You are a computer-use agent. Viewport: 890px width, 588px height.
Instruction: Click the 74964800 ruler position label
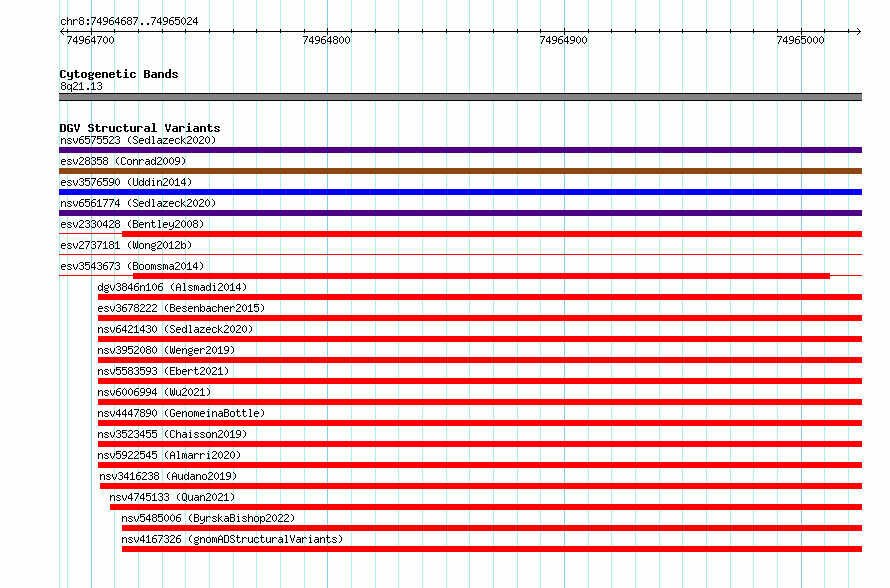pyautogui.click(x=326, y=40)
